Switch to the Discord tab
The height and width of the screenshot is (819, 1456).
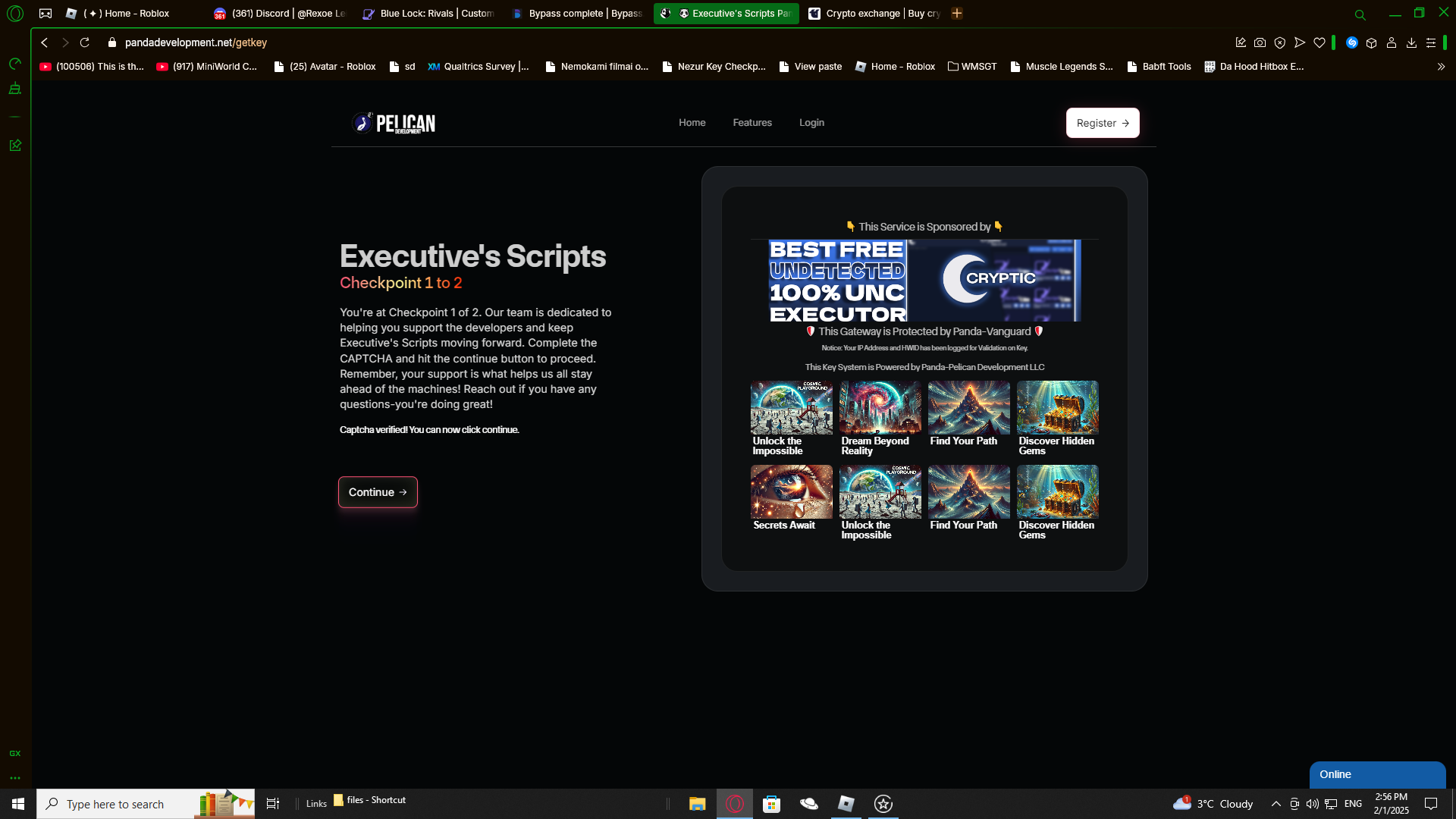coord(281,14)
